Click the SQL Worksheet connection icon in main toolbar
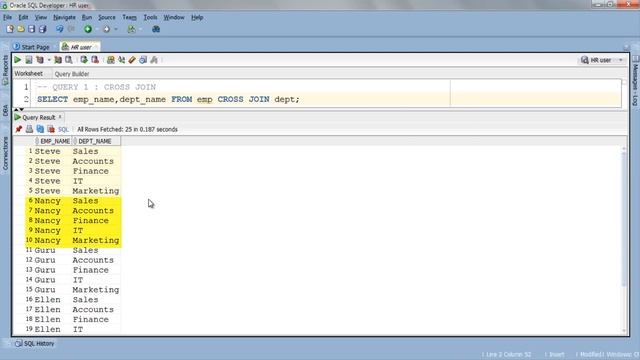Image resolution: width=640 pixels, height=360 pixels. pos(131,29)
